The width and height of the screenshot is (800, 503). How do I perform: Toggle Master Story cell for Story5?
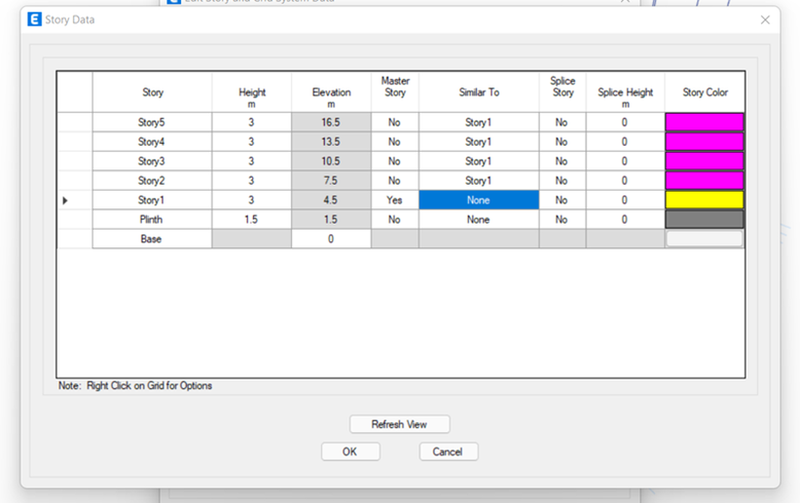(395, 122)
